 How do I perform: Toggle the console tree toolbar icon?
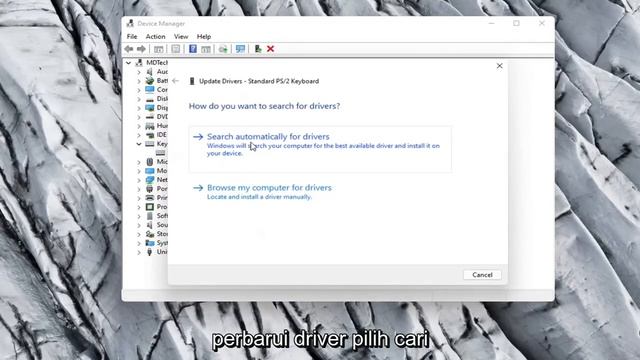(x=158, y=49)
